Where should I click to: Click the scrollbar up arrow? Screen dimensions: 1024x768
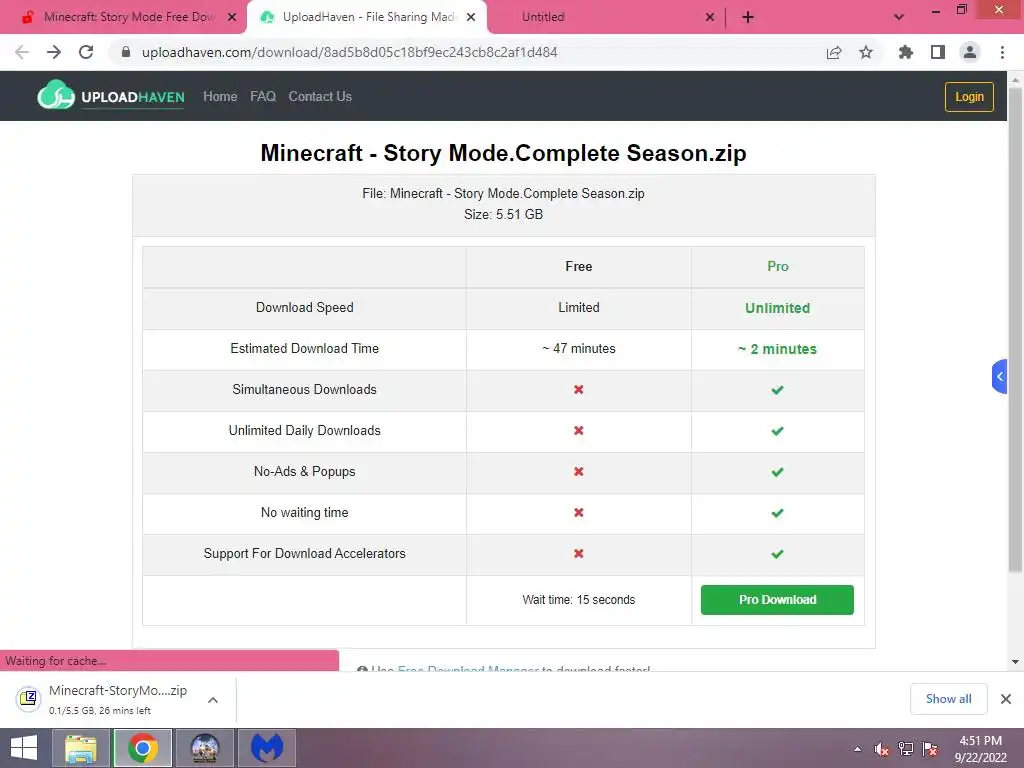click(x=1015, y=79)
